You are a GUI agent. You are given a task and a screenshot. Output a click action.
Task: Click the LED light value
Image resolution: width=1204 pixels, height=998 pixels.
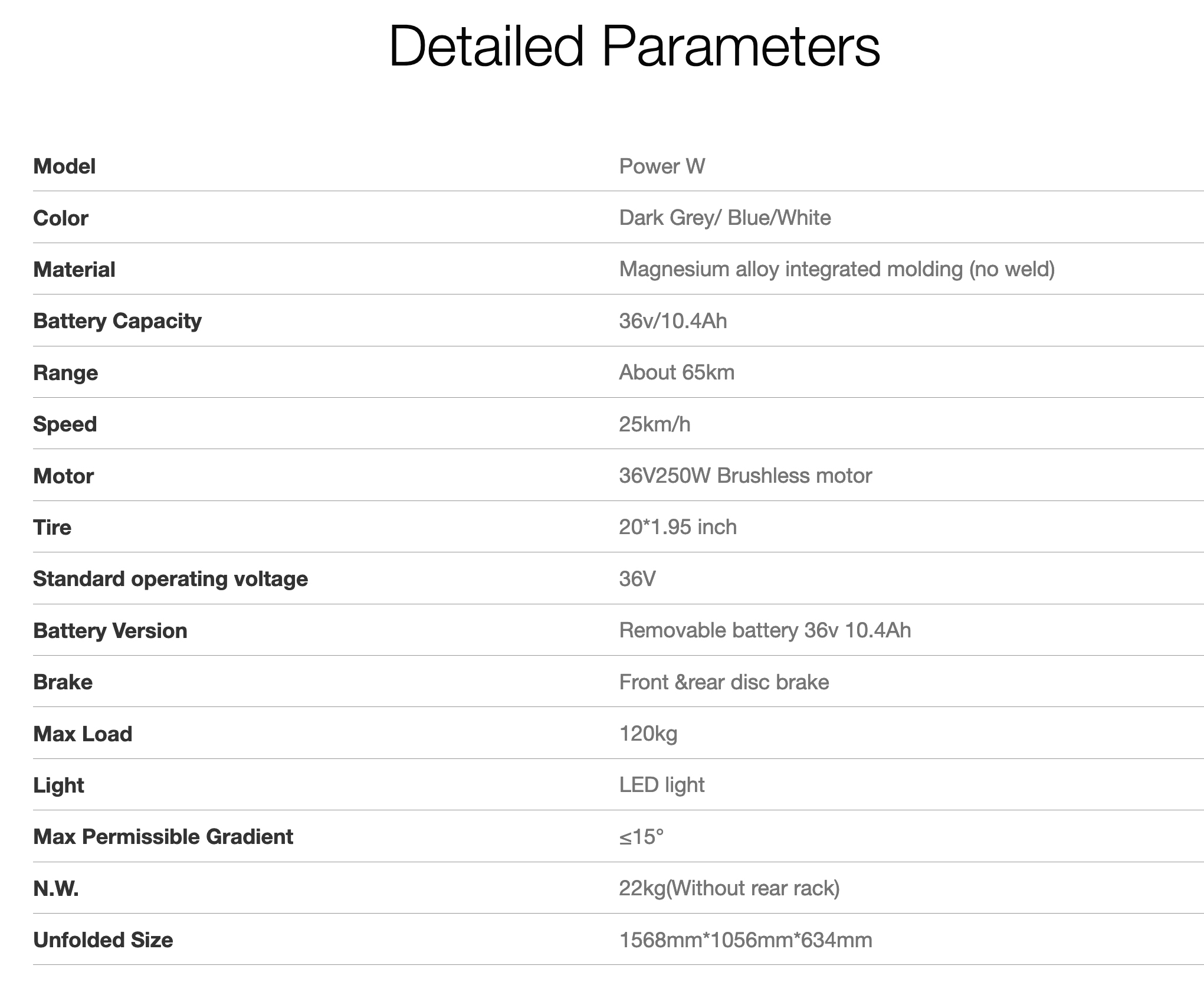[661, 785]
